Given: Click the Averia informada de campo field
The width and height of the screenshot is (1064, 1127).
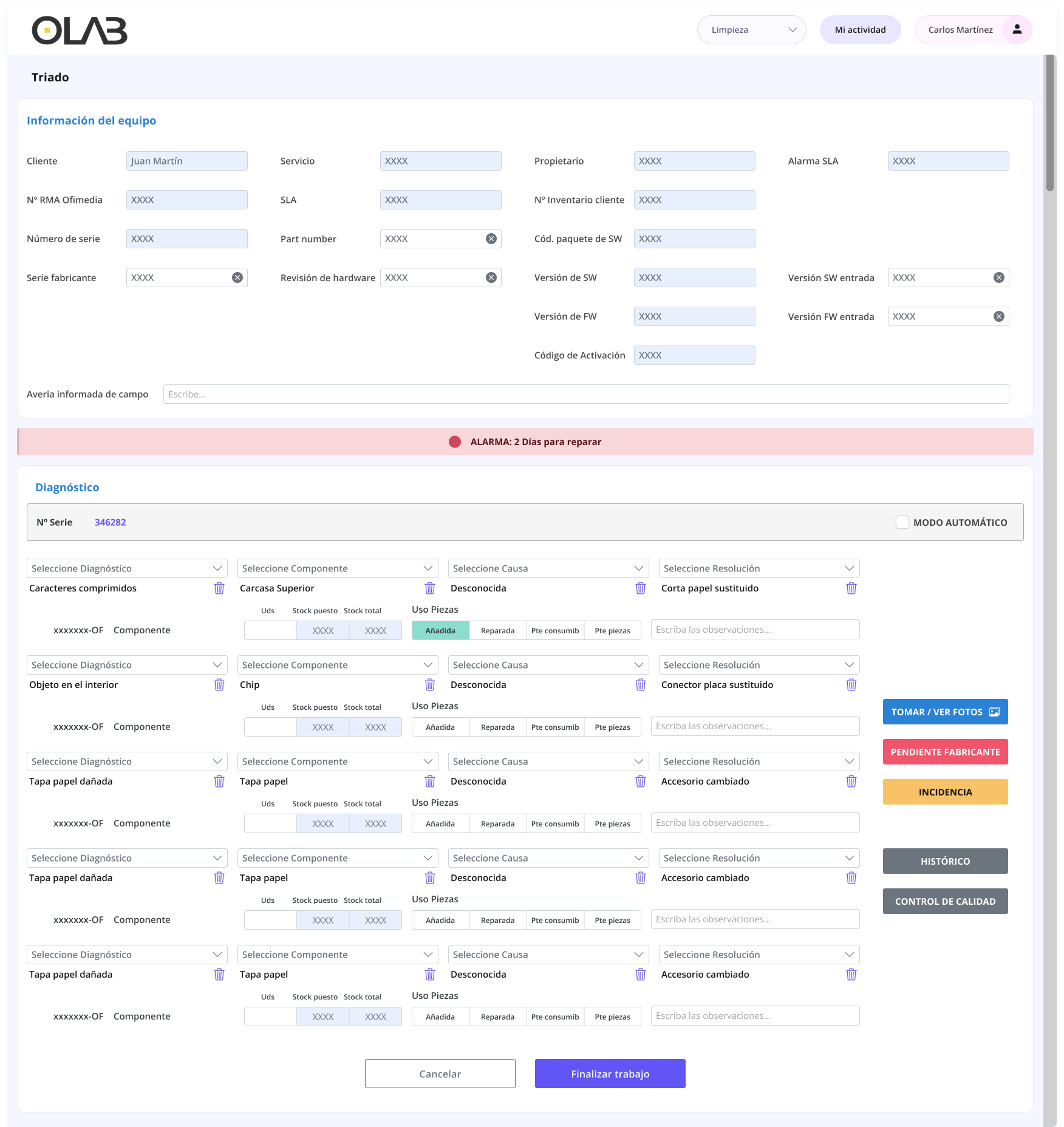Looking at the screenshot, I should click(x=586, y=394).
